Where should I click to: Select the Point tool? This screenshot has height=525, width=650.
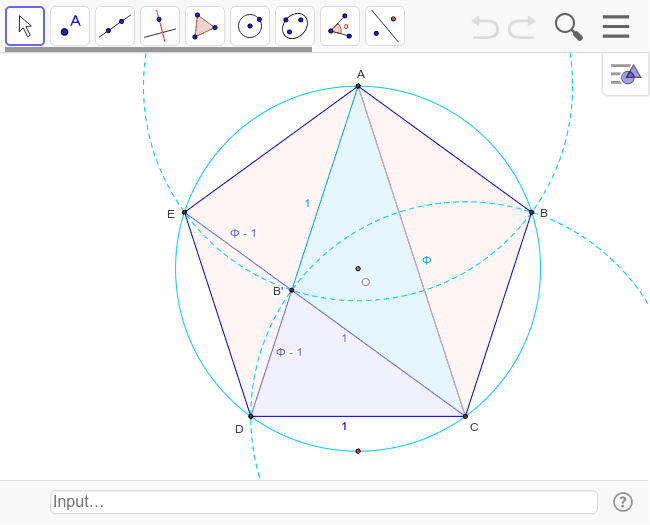pyautogui.click(x=70, y=26)
